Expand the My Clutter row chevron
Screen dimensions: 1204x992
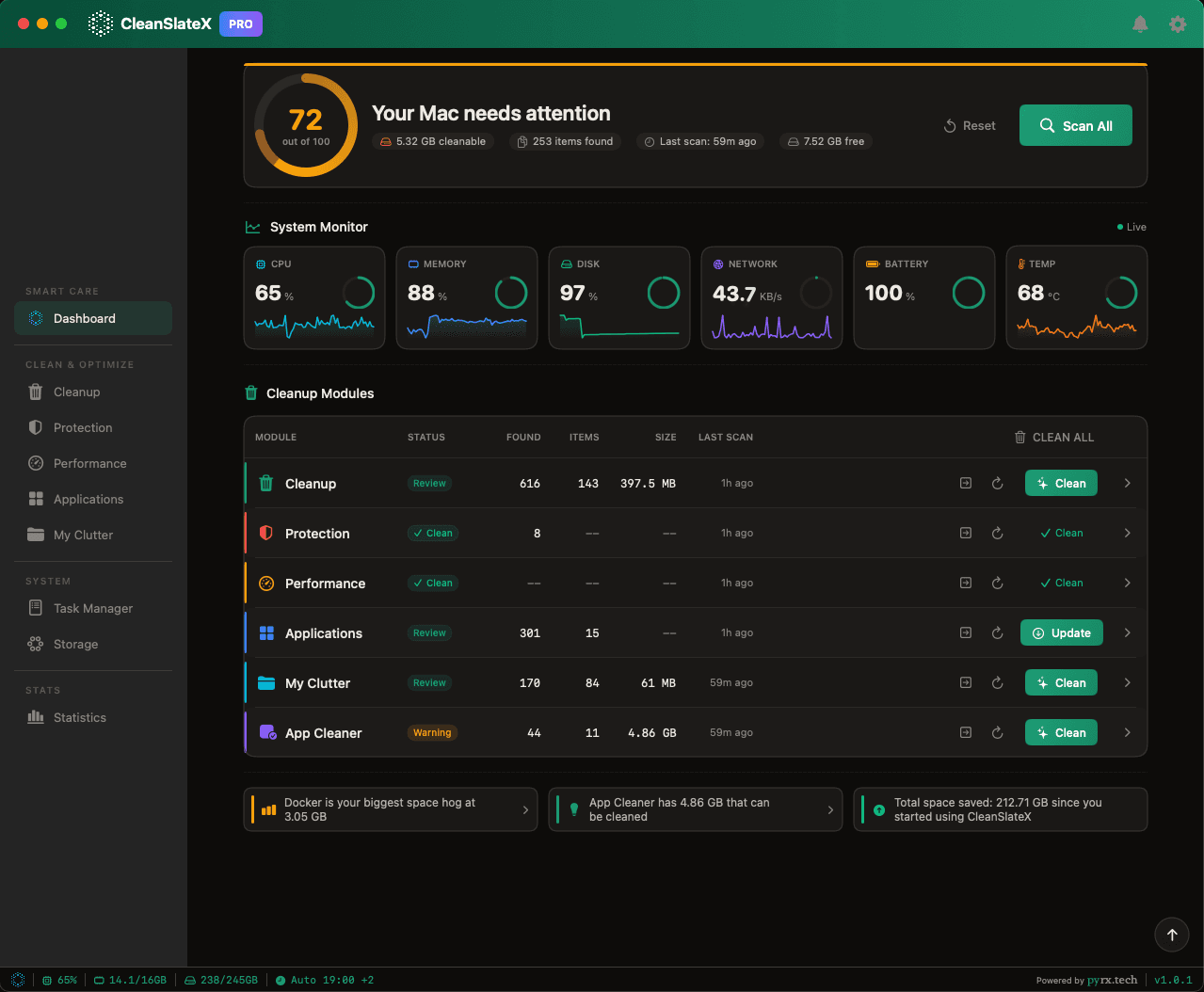click(x=1127, y=682)
